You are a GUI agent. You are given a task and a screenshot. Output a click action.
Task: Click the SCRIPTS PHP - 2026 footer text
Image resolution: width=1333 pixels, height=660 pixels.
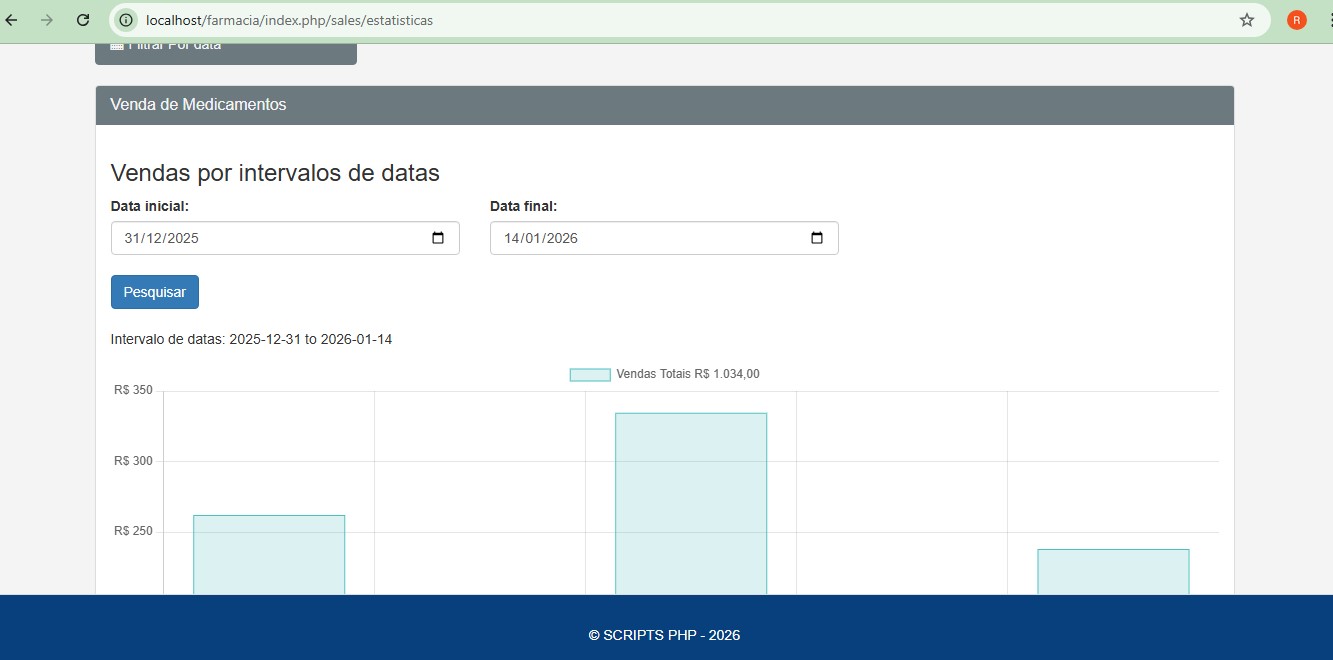(x=664, y=635)
